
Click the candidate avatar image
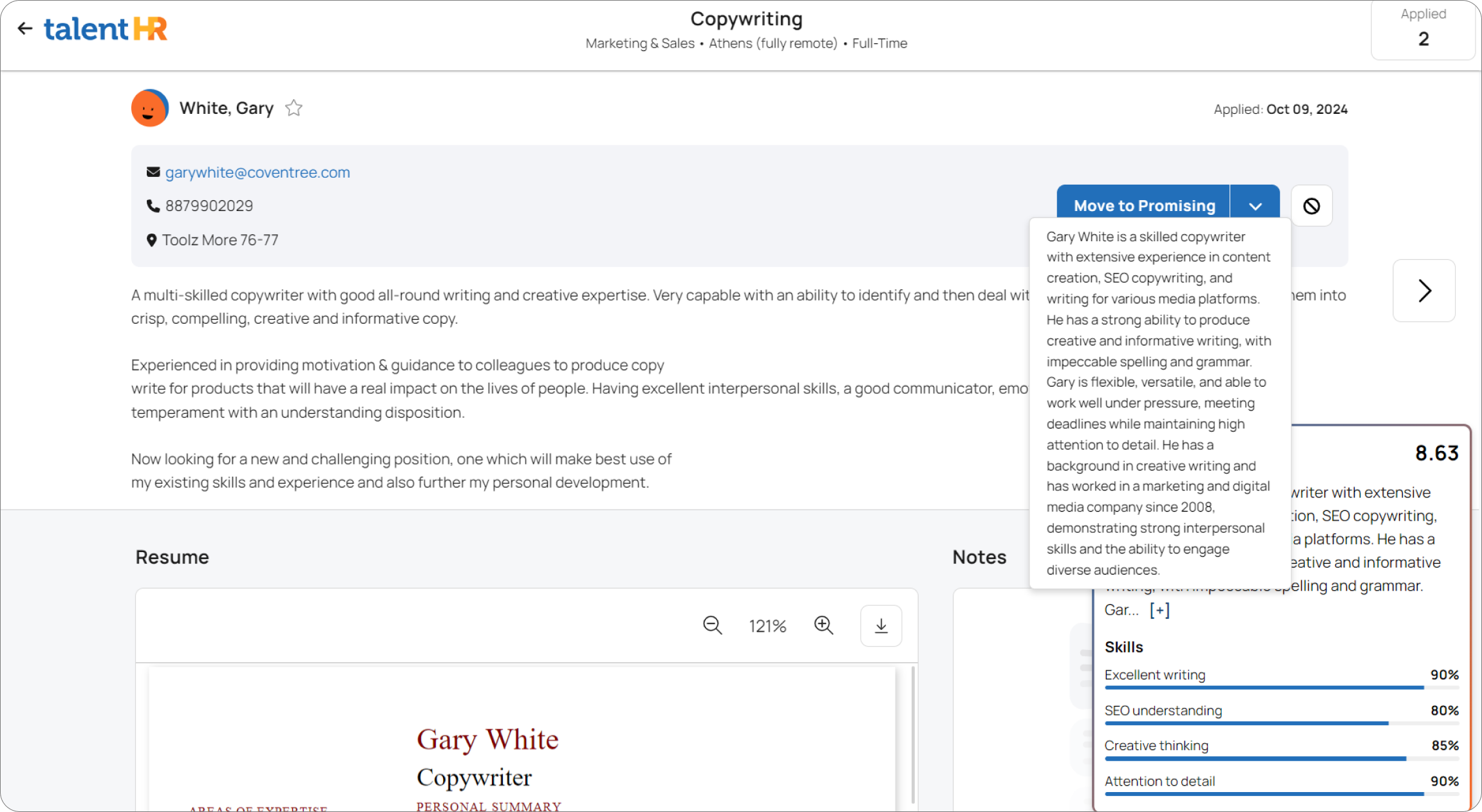point(149,108)
